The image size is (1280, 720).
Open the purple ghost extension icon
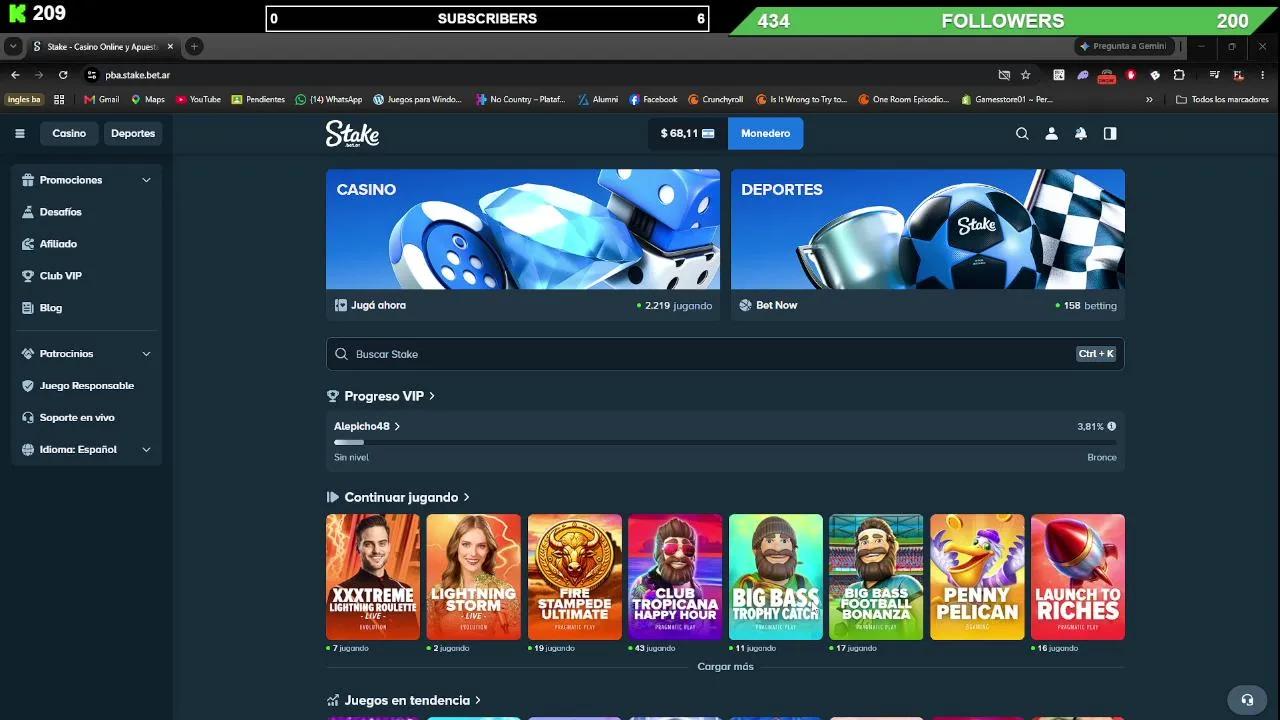point(1083,75)
